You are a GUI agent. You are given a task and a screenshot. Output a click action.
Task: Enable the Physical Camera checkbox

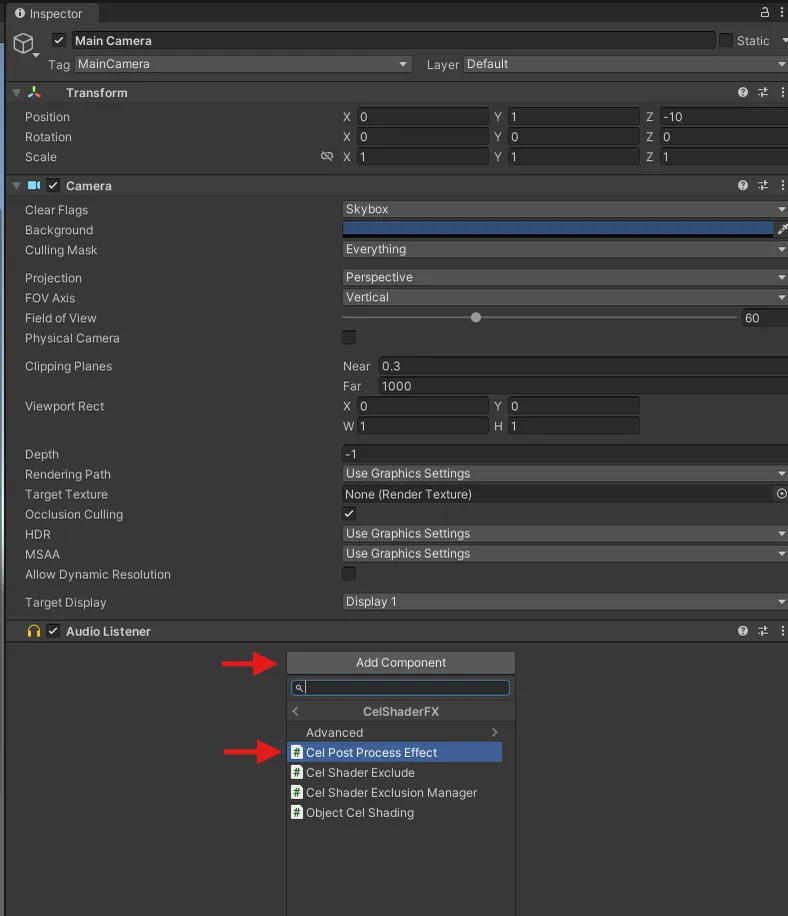tap(349, 337)
